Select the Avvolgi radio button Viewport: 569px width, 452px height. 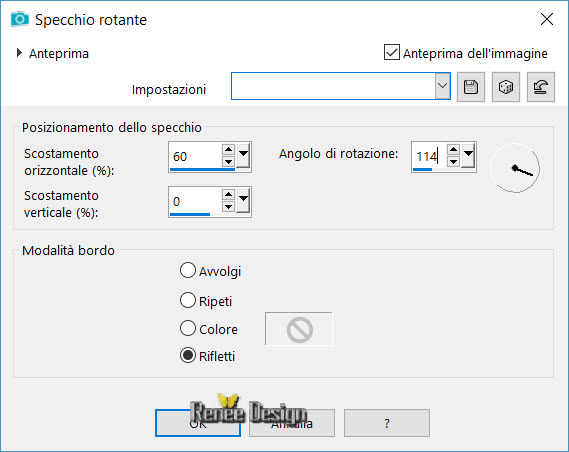click(188, 271)
